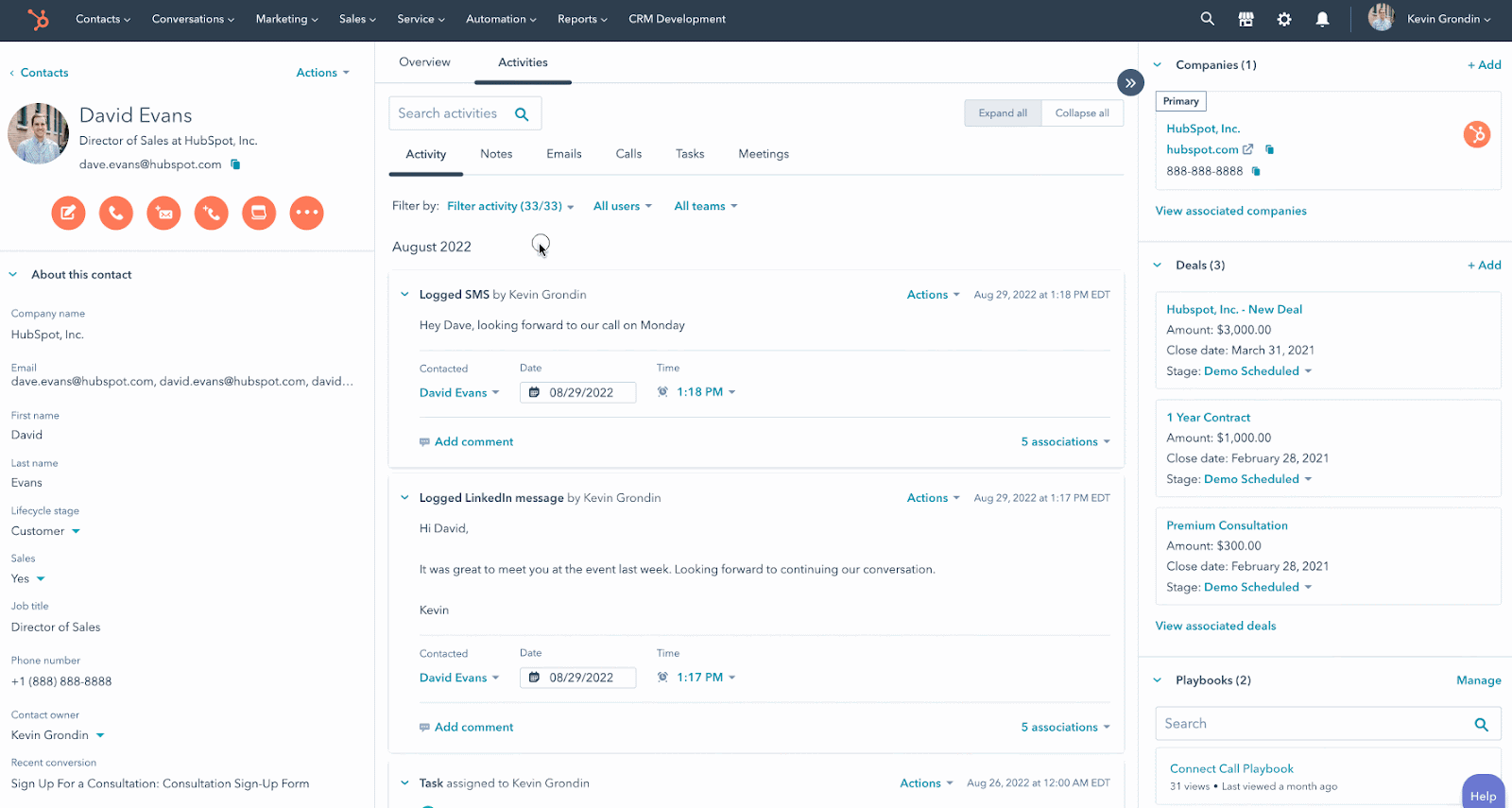This screenshot has height=808, width=1512.
Task: Click the date calendar icon in SMS activity
Action: pos(534,392)
